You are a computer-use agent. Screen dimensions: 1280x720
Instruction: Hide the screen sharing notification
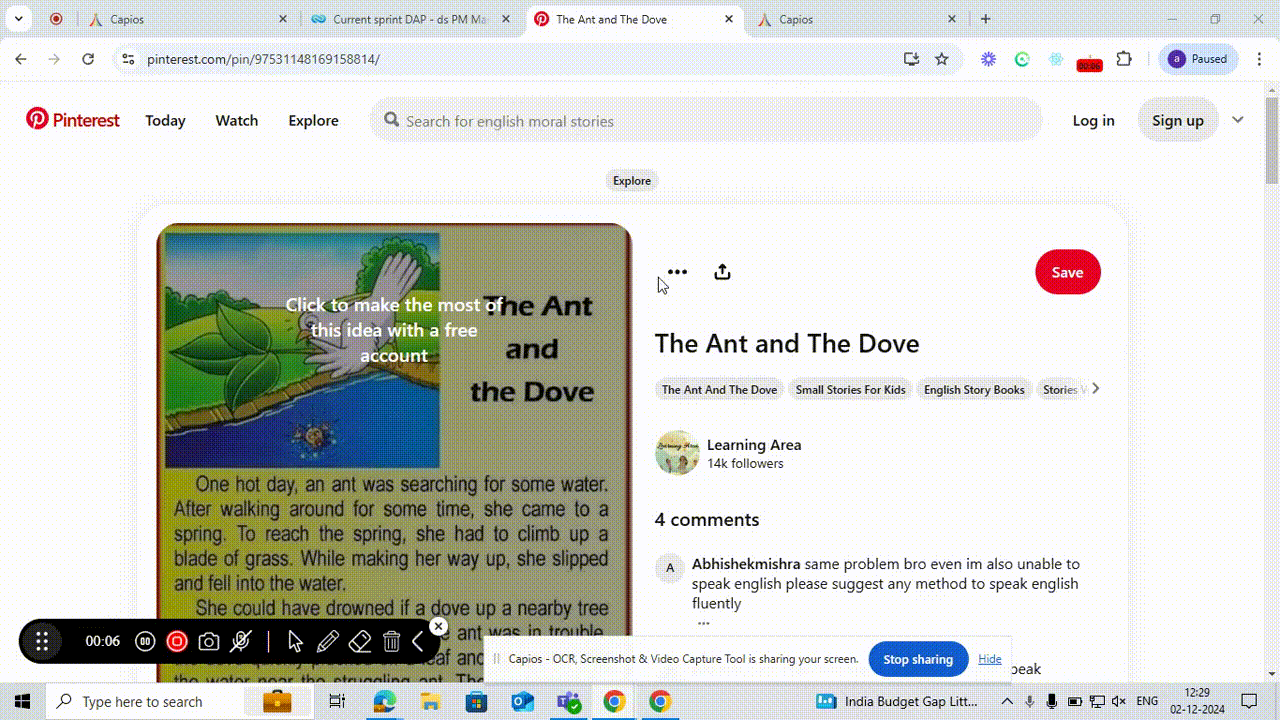pyautogui.click(x=990, y=659)
